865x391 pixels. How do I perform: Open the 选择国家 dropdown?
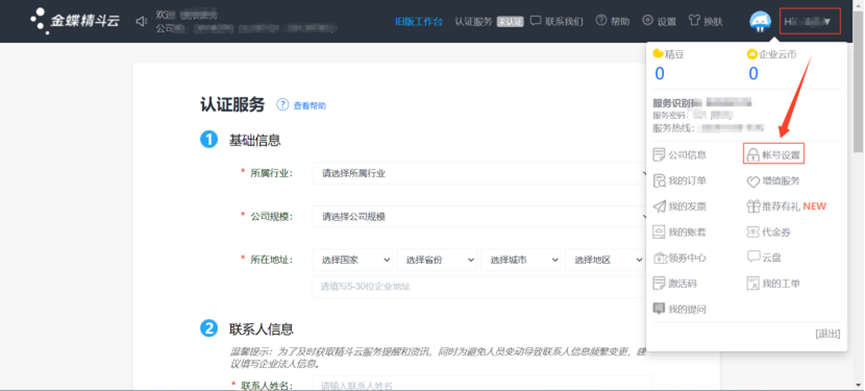(x=353, y=260)
